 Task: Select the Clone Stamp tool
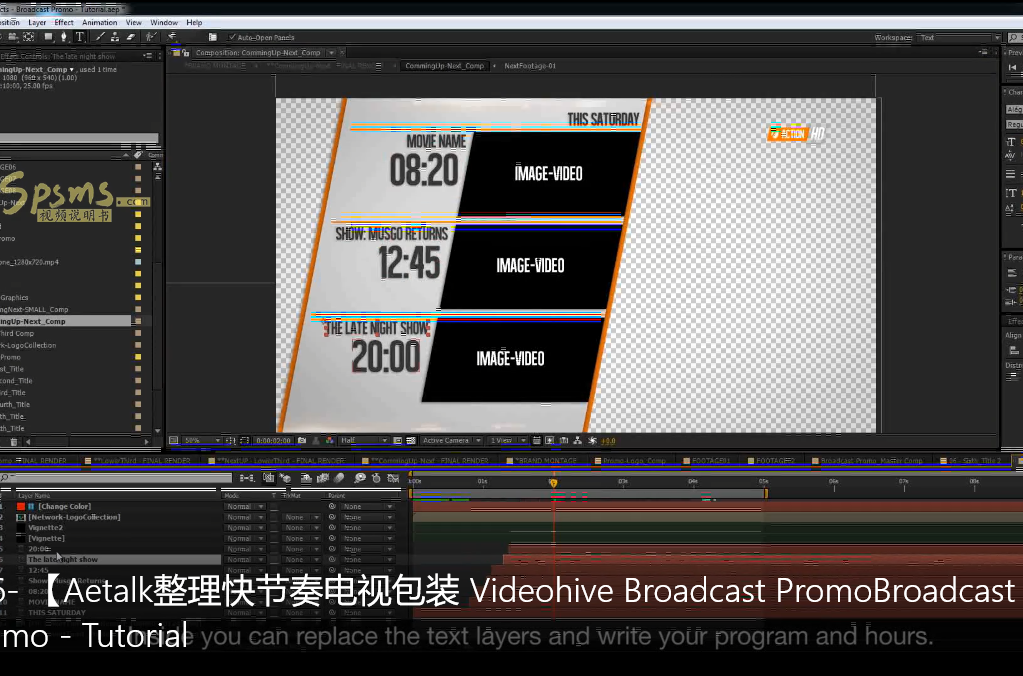point(115,37)
